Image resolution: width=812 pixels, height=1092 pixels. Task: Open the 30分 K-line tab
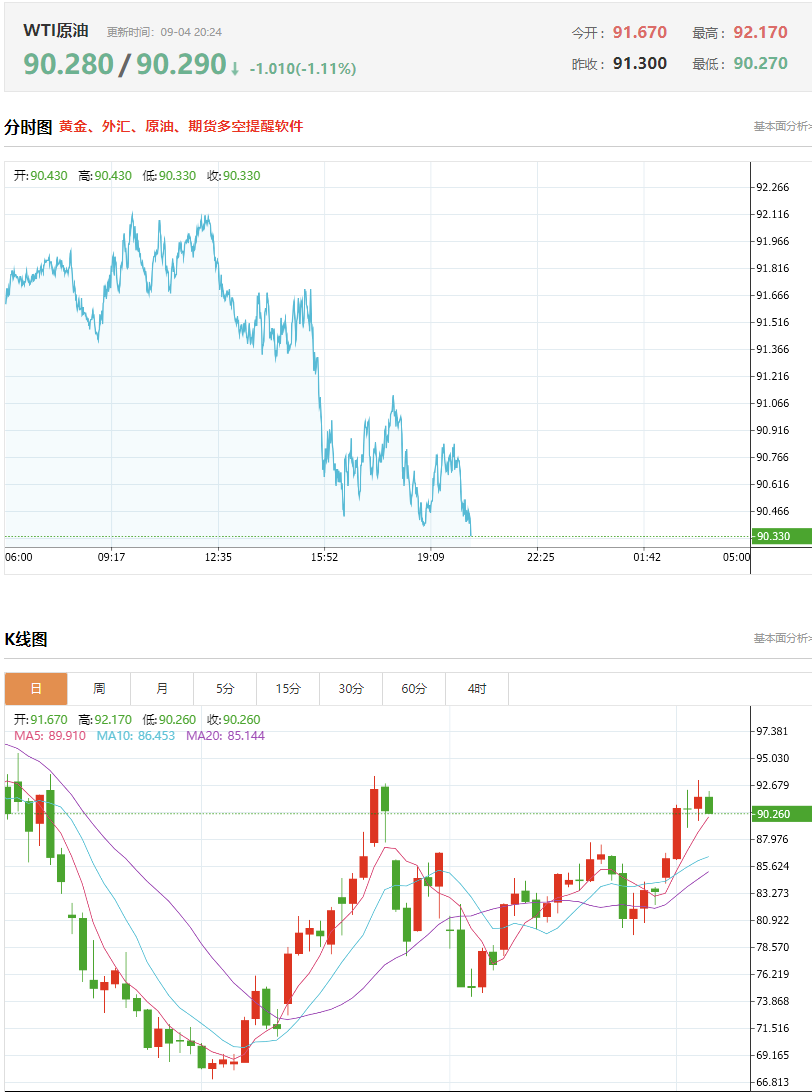pyautogui.click(x=351, y=689)
